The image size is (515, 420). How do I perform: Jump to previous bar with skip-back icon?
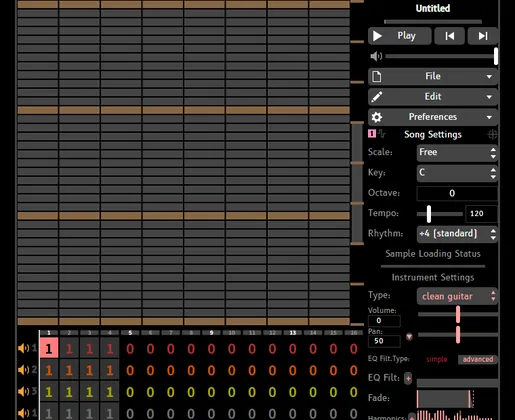tap(450, 36)
